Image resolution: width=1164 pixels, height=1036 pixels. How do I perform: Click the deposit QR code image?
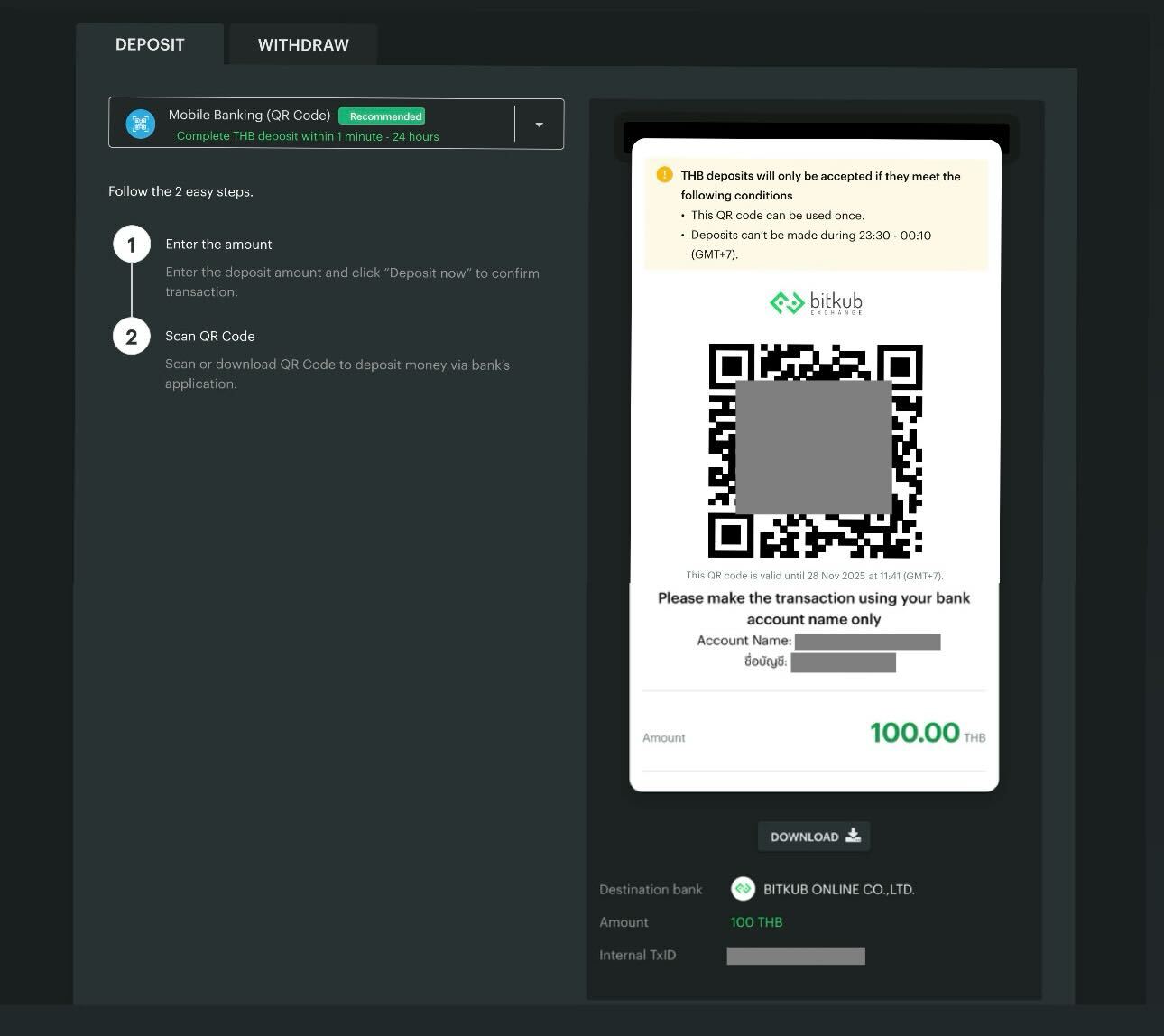[815, 450]
